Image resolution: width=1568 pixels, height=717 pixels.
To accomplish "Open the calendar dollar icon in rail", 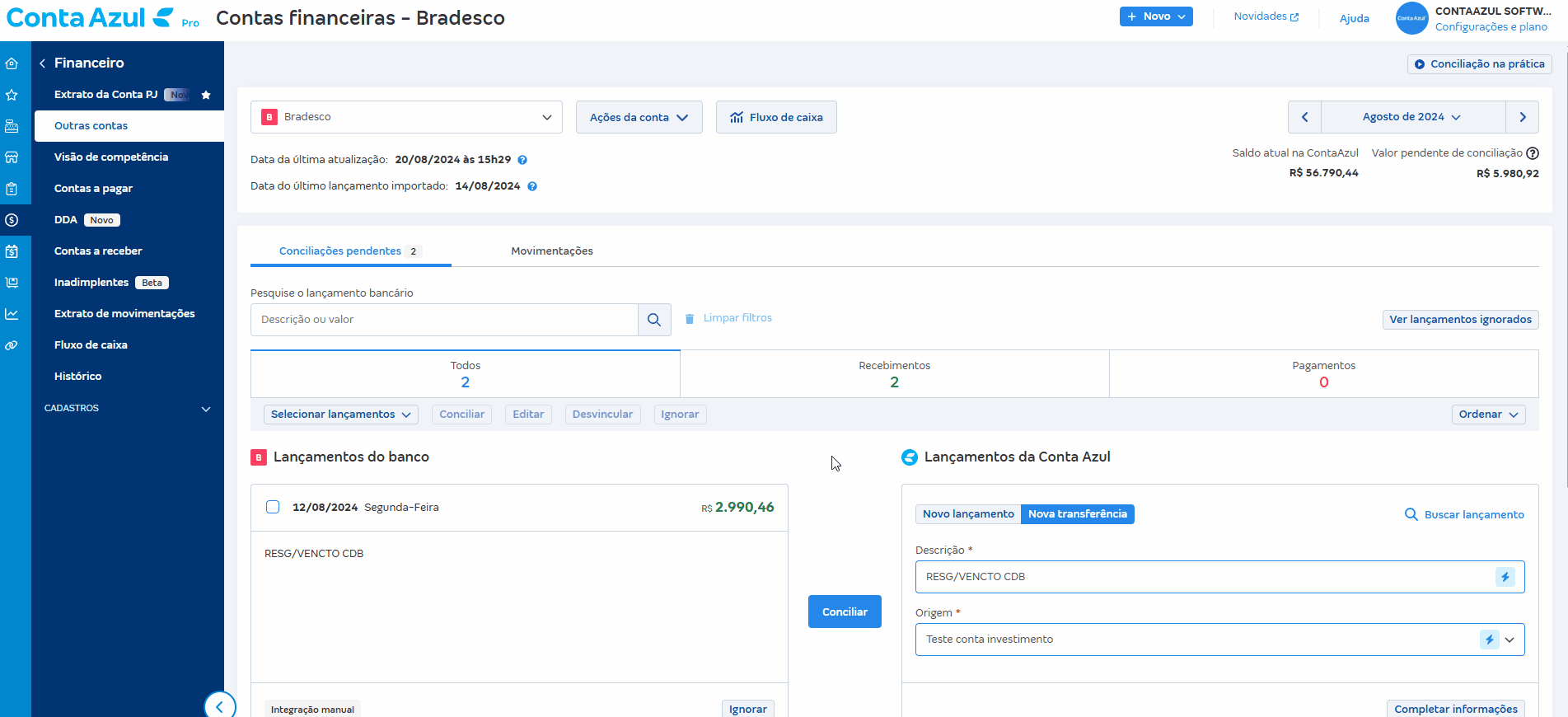I will point(12,251).
